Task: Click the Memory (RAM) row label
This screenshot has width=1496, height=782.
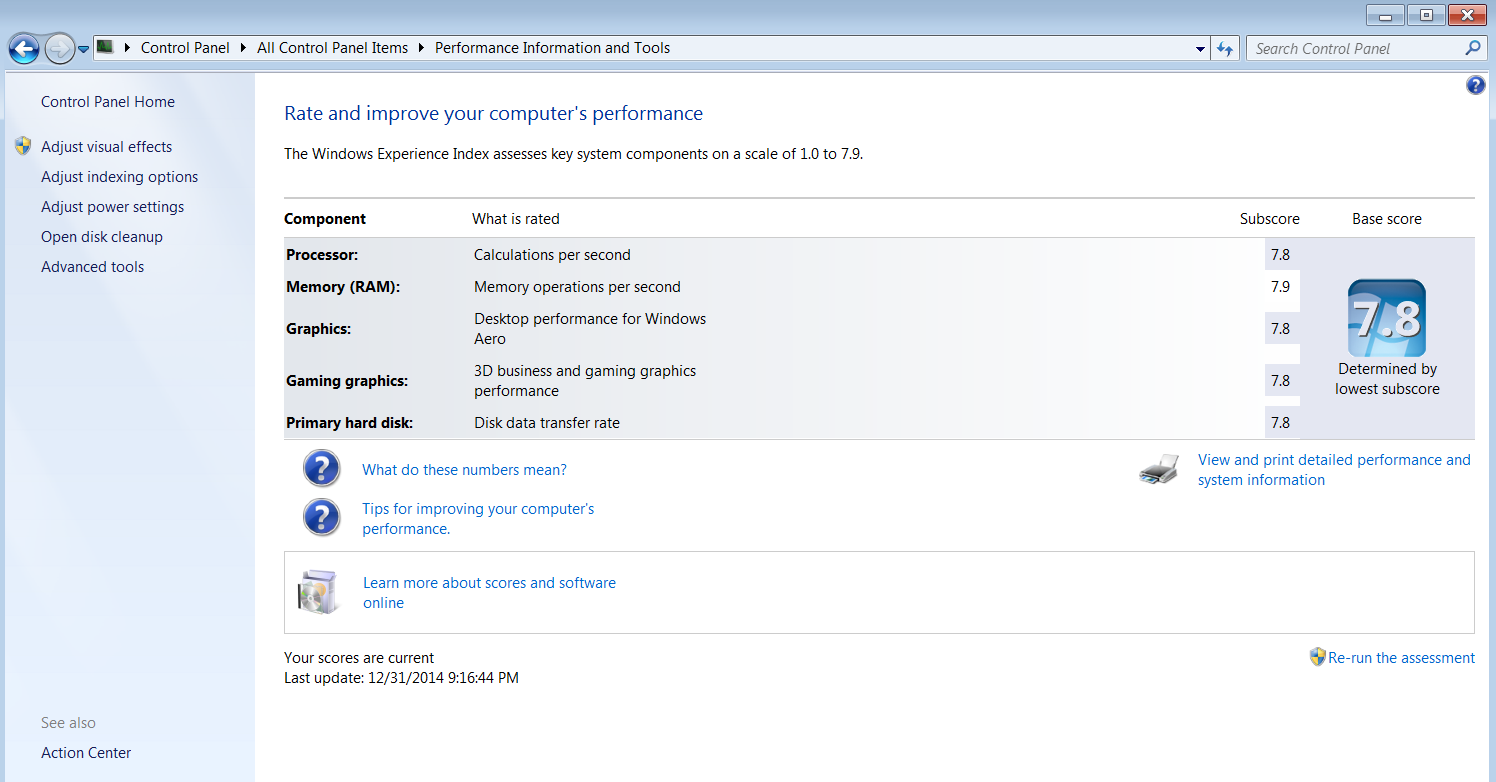Action: point(343,287)
